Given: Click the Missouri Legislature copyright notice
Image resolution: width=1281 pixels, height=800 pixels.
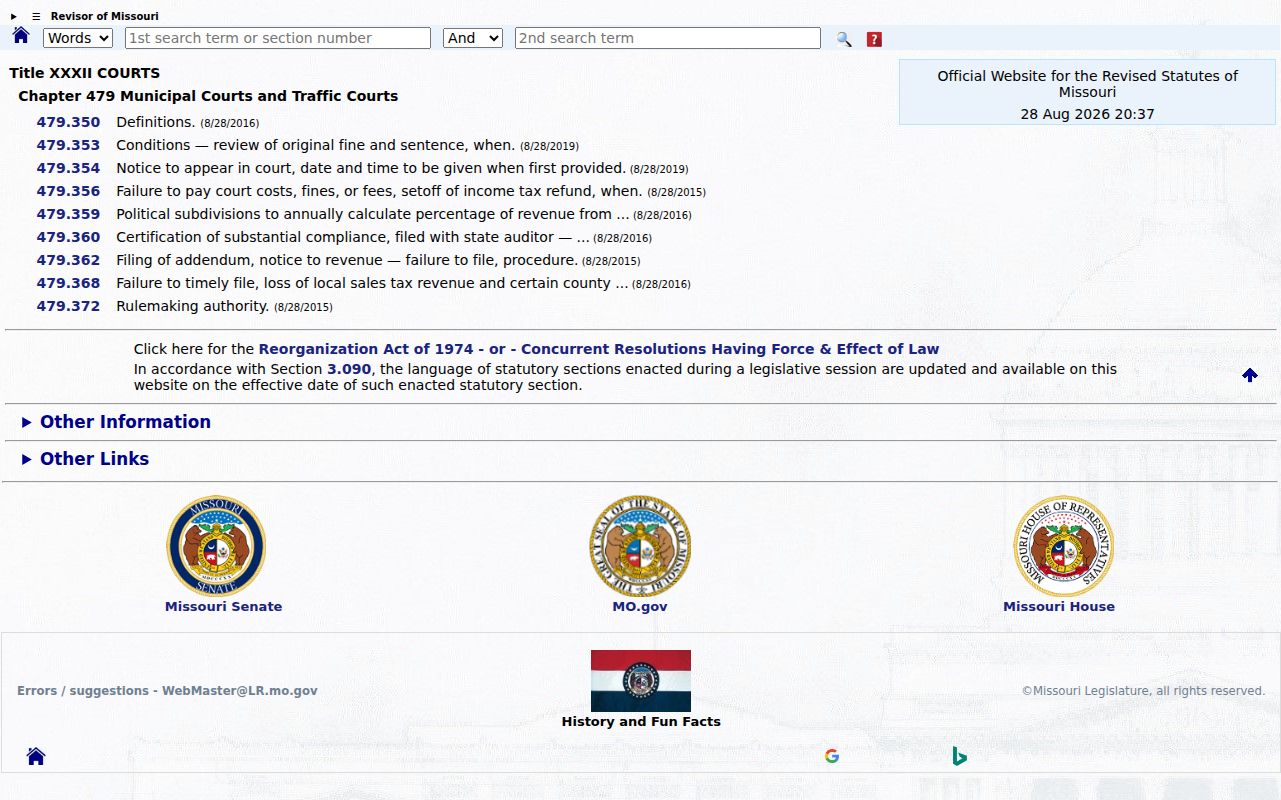Looking at the screenshot, I should [1143, 691].
